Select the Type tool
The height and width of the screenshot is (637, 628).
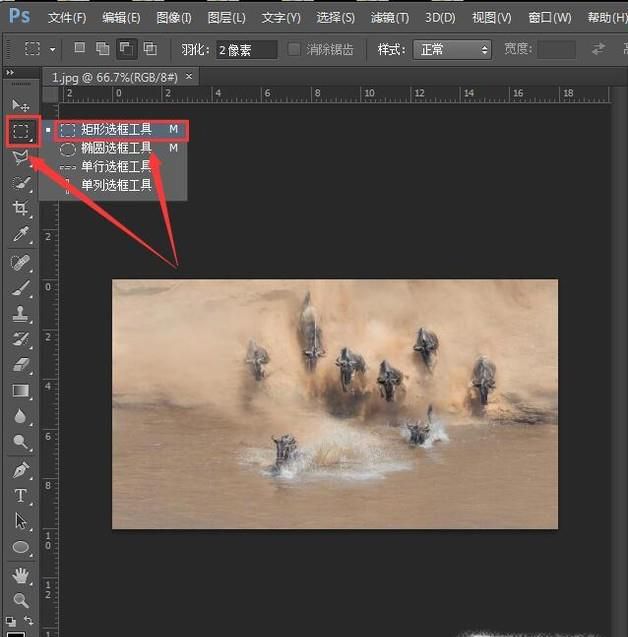click(20, 496)
